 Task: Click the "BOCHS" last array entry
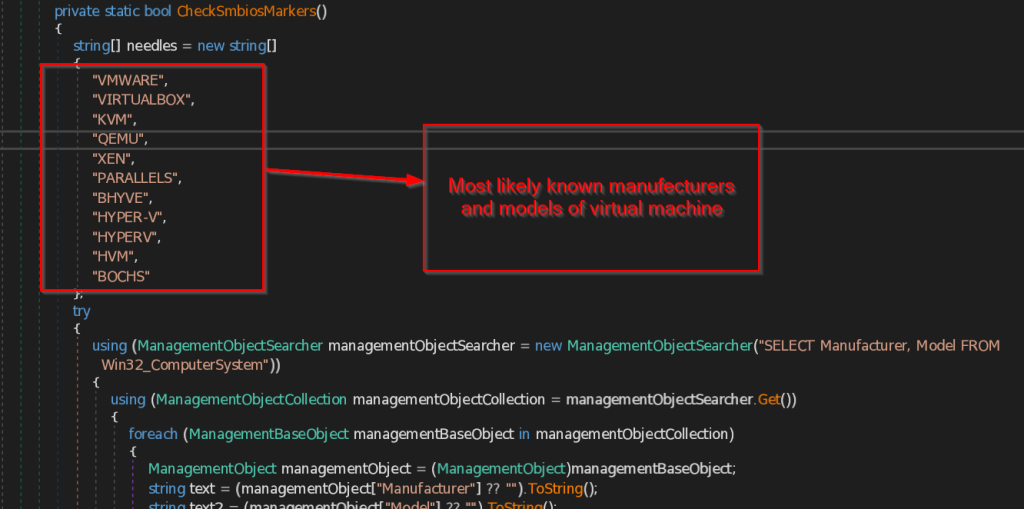coord(121,276)
